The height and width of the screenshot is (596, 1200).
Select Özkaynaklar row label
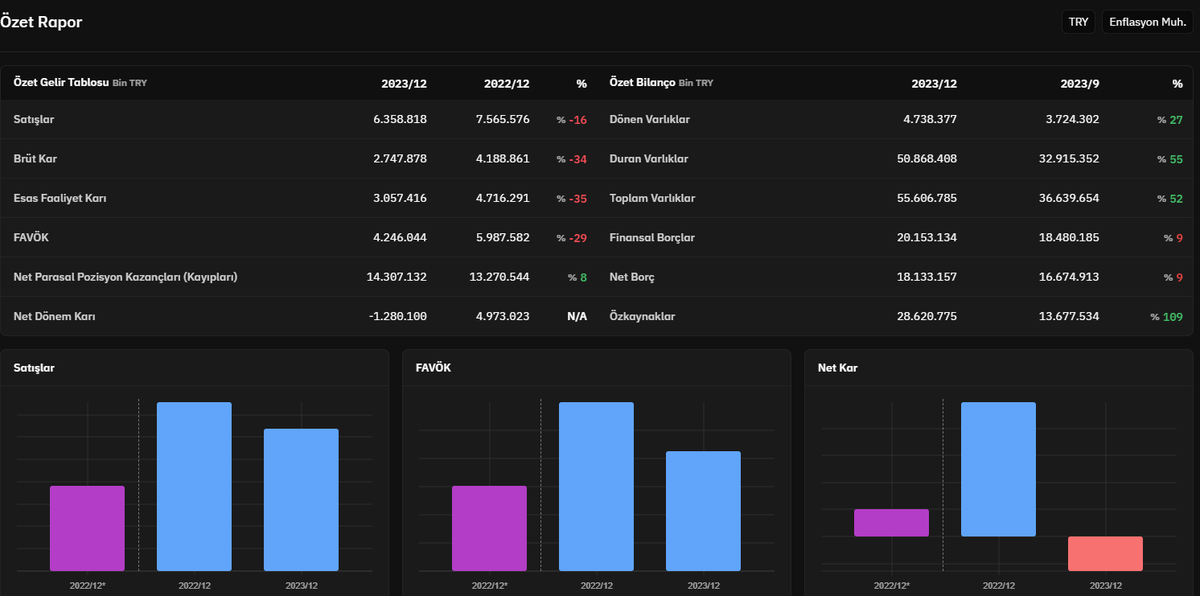642,316
